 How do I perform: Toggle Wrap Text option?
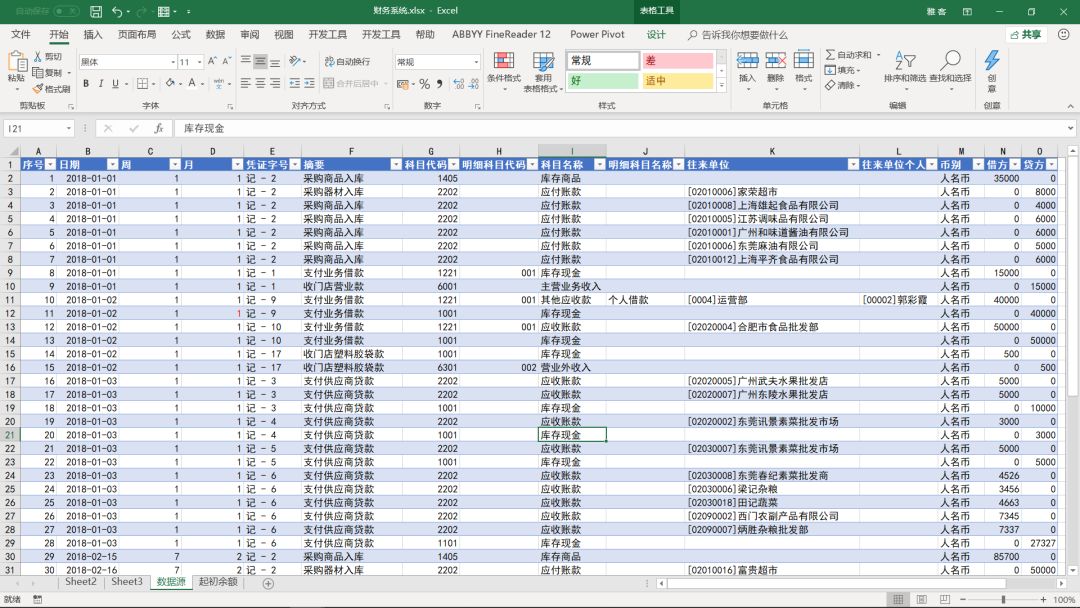coord(347,61)
